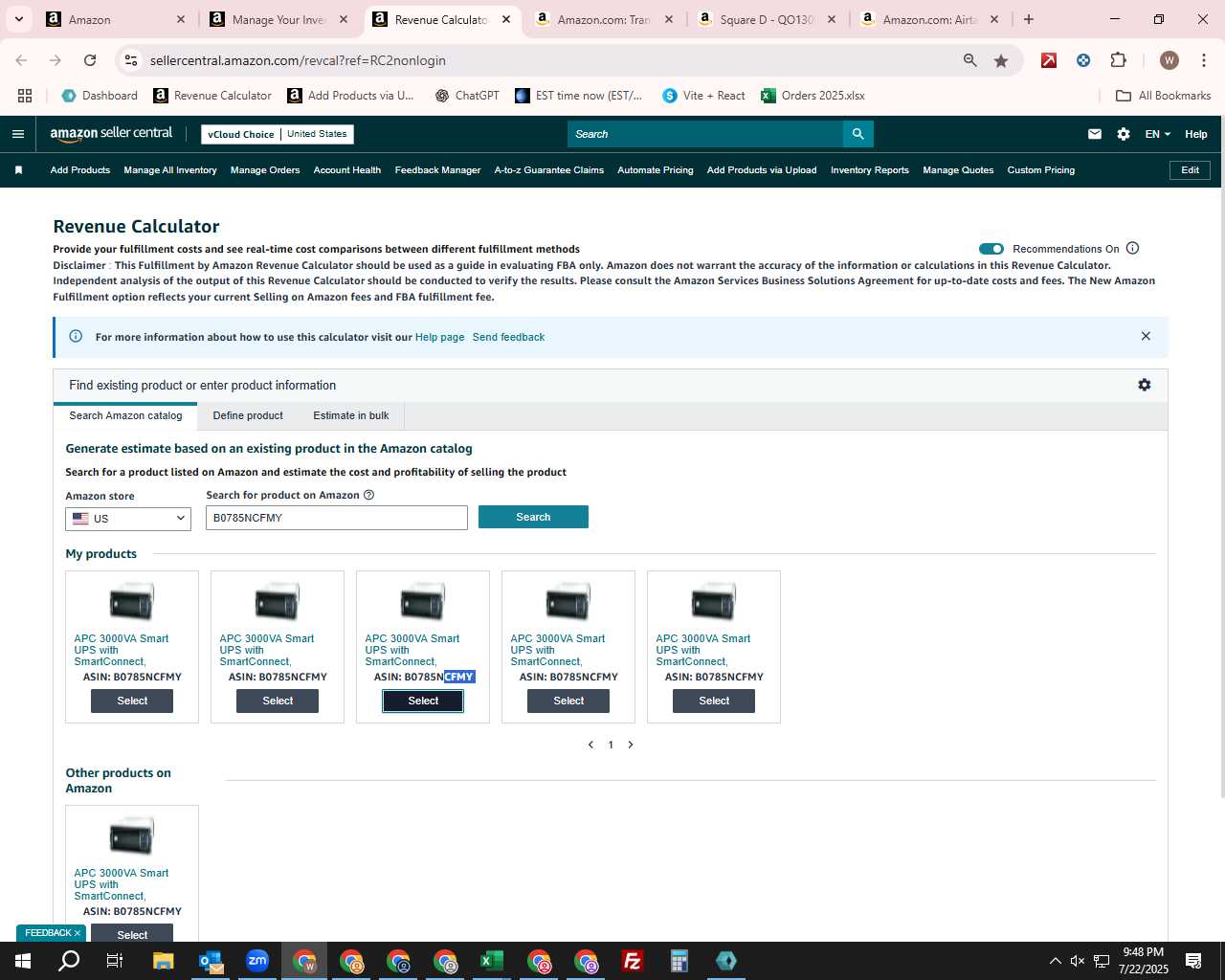Select Search Amazon catalog tab

point(125,415)
